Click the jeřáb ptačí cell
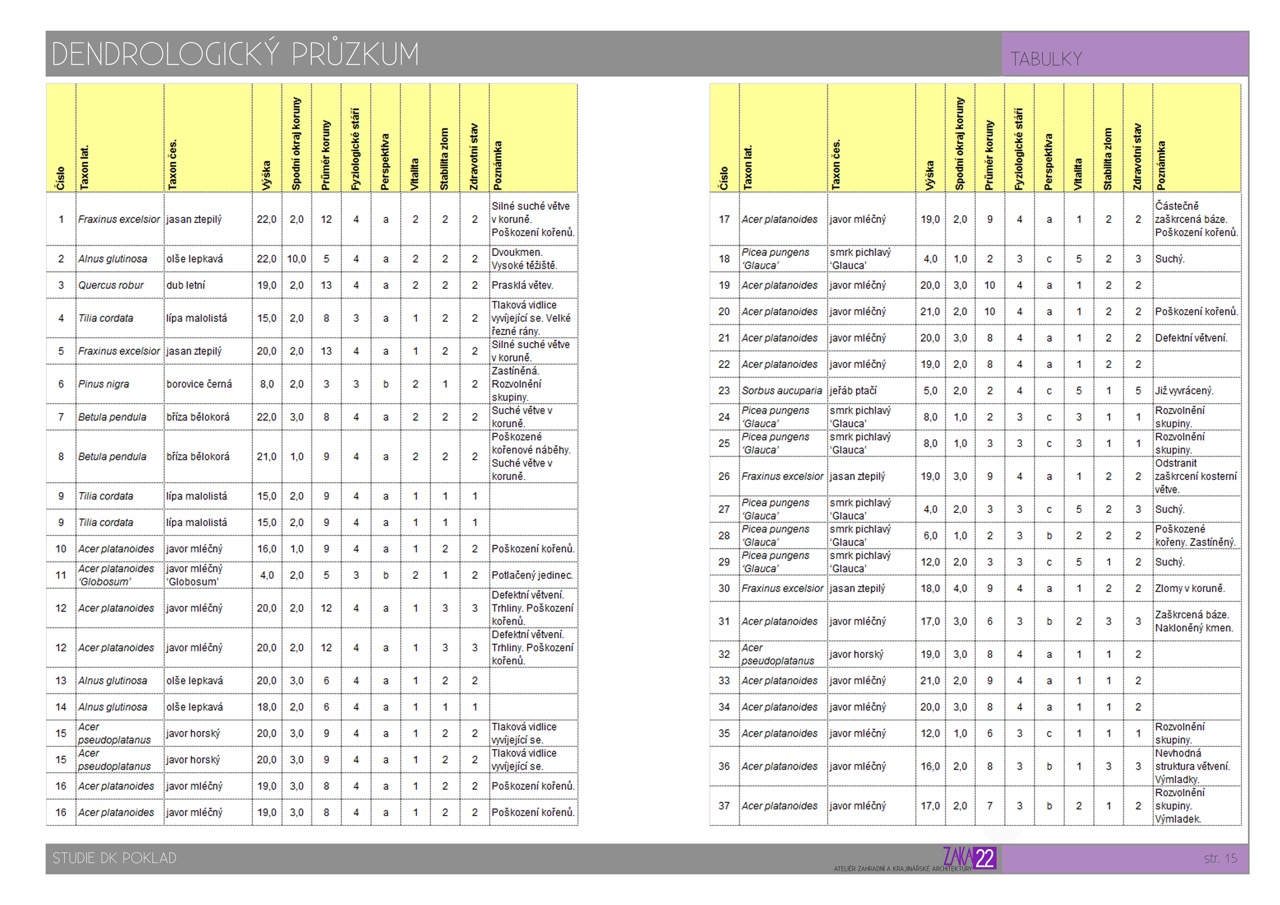 871,390
